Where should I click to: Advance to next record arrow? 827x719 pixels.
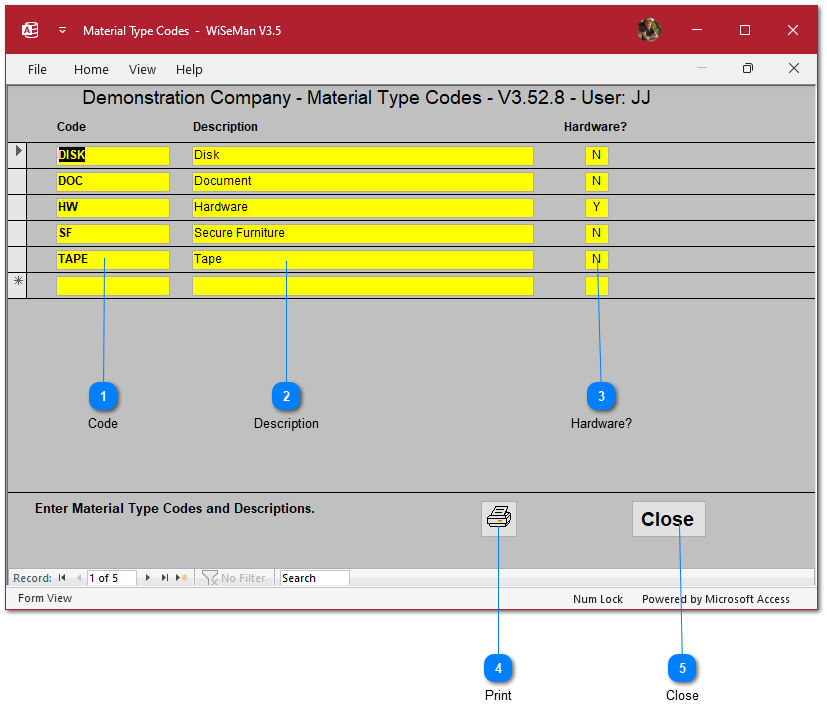click(148, 578)
